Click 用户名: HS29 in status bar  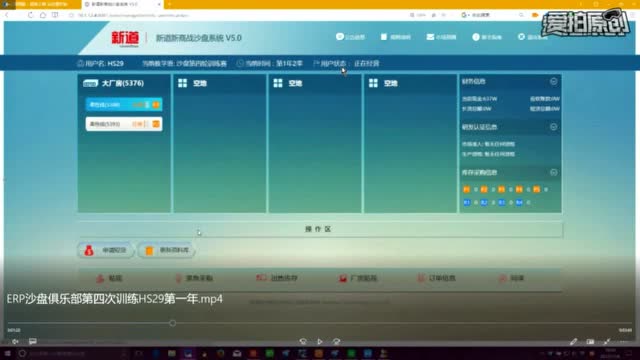click(100, 64)
